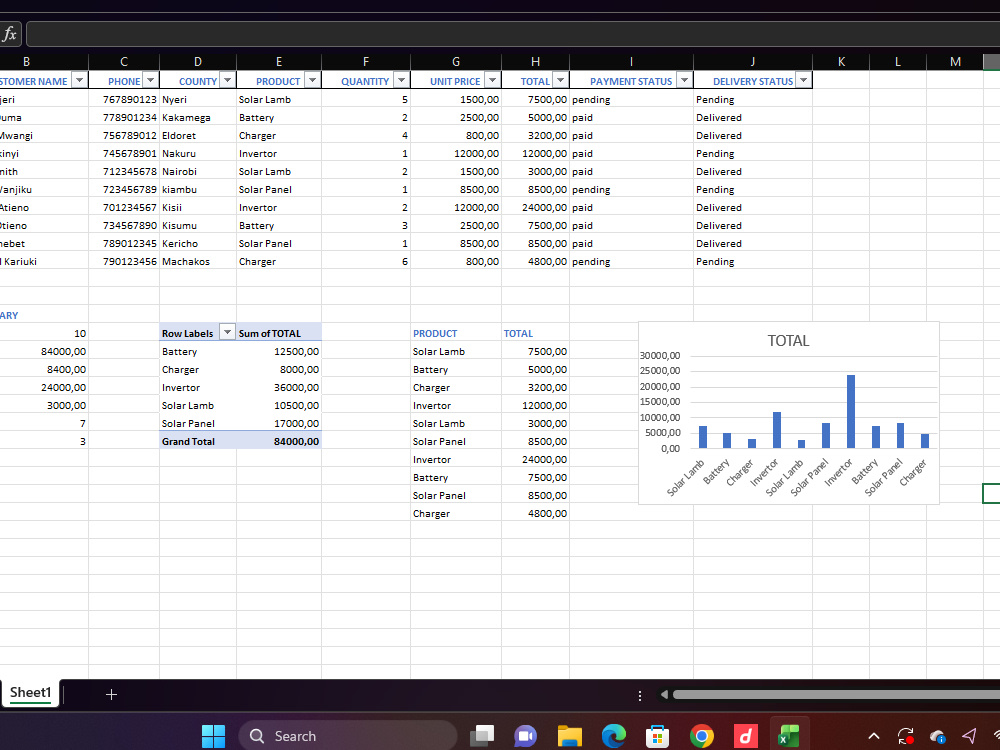Open Task View from the taskbar
This screenshot has width=1000, height=750.
482,736
